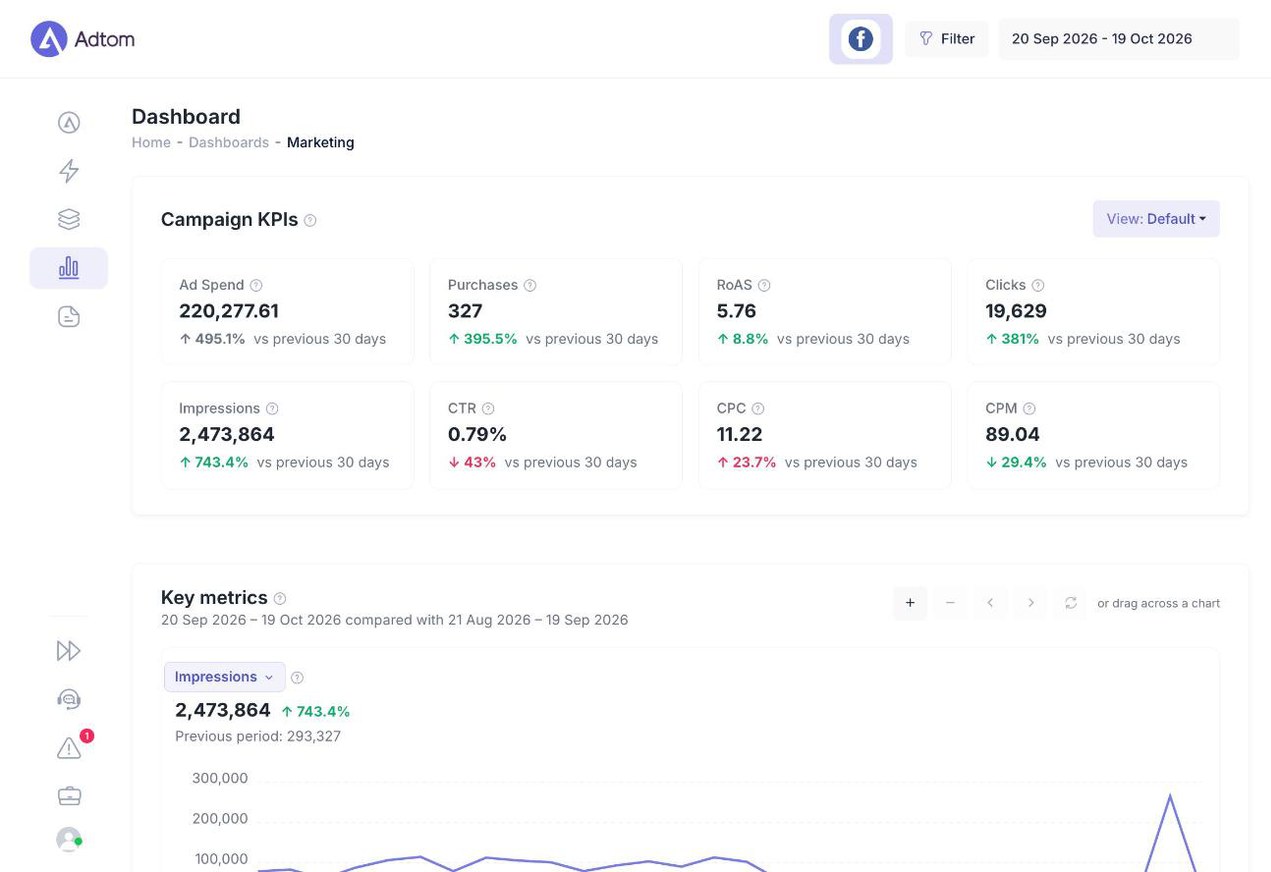Open the Filter button
The image size is (1271, 872).
coord(946,39)
